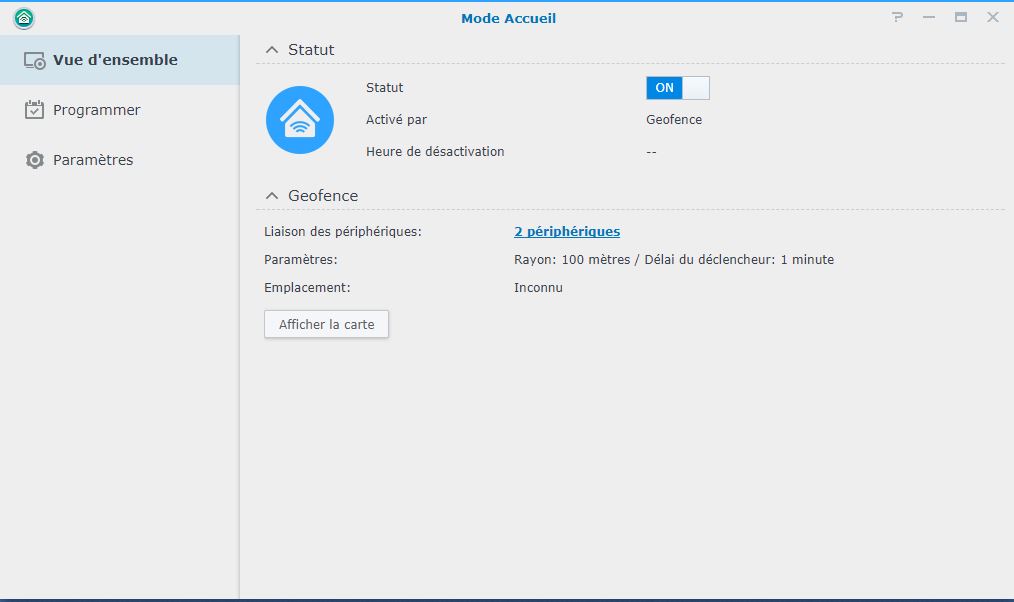Collapse the Geofence section chevron
The width and height of the screenshot is (1014, 602).
(272, 196)
